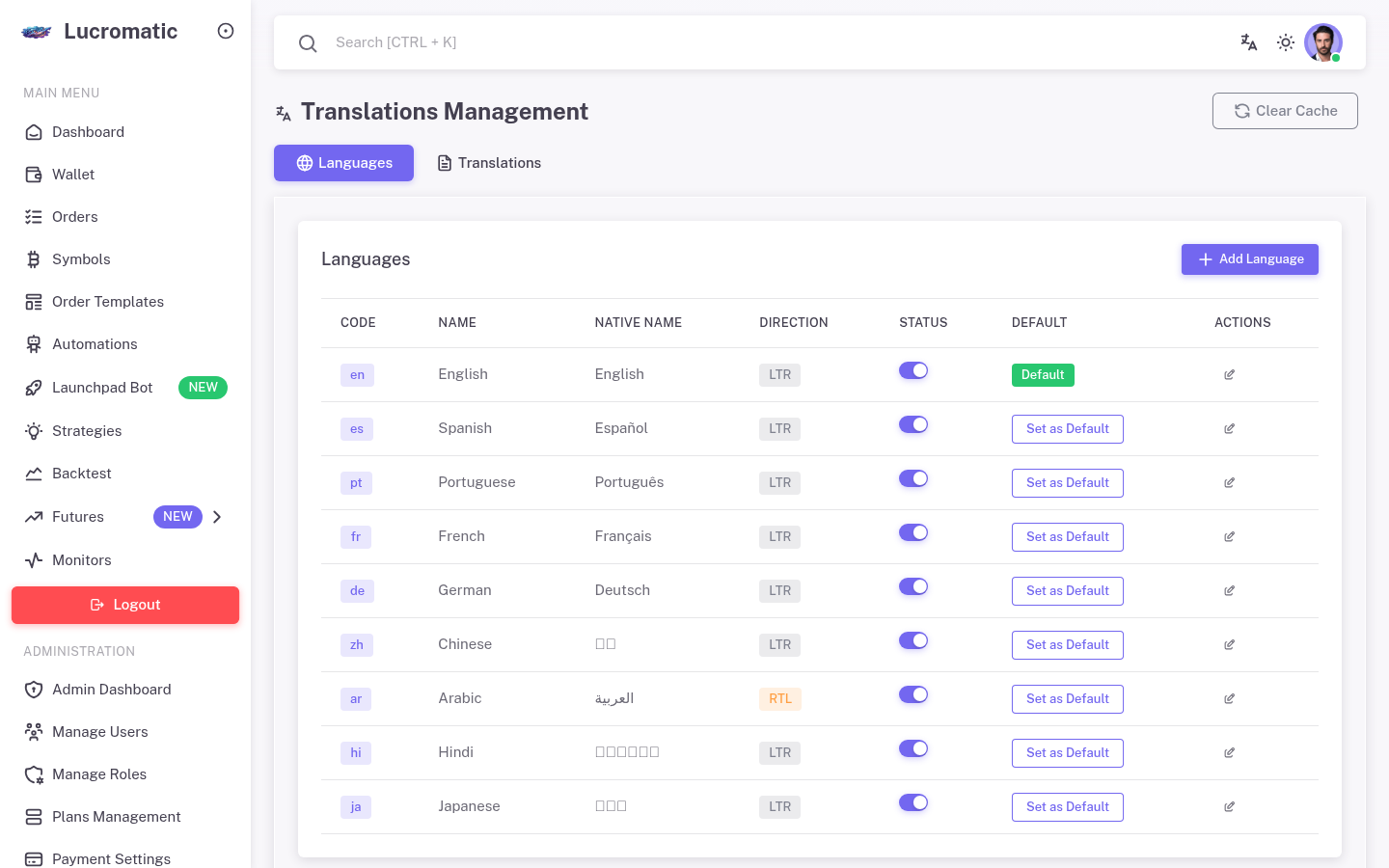
Task: Open edit action for Japanese row
Action: tap(1229, 807)
